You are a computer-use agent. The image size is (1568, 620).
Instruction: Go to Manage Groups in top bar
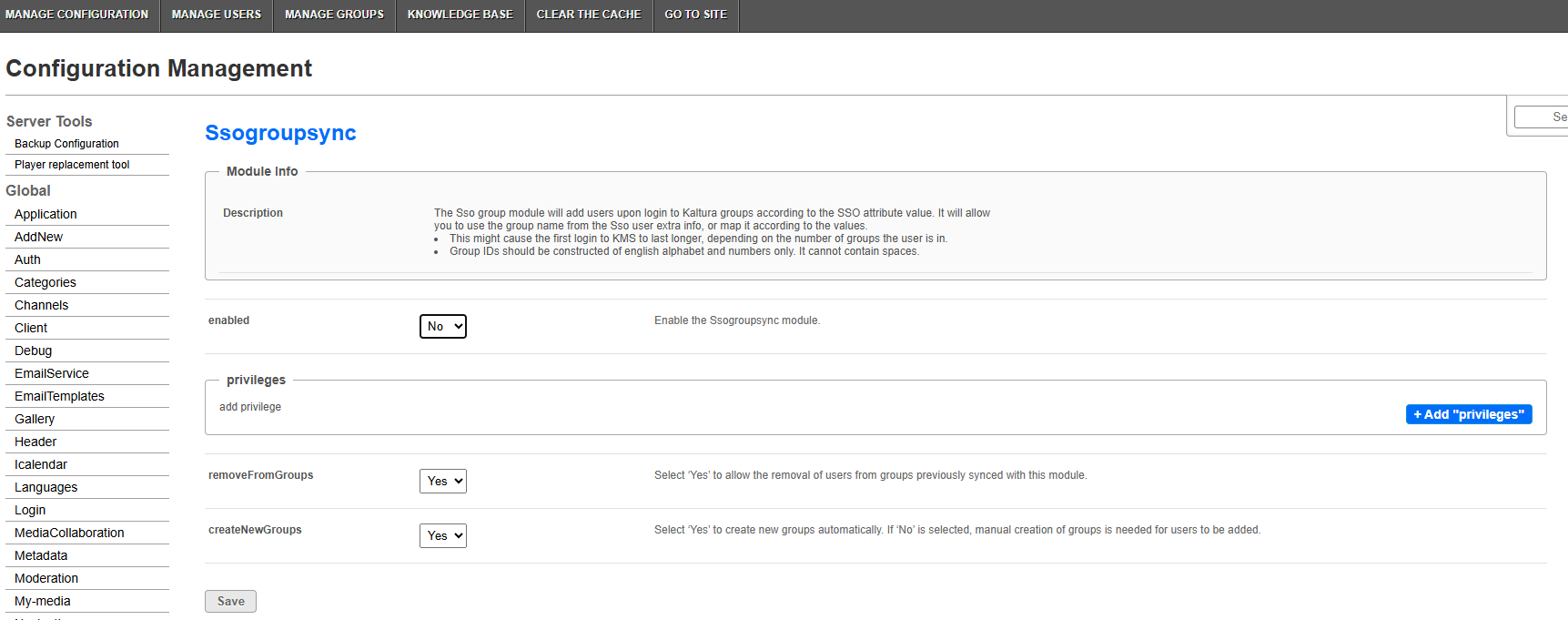[x=334, y=15]
